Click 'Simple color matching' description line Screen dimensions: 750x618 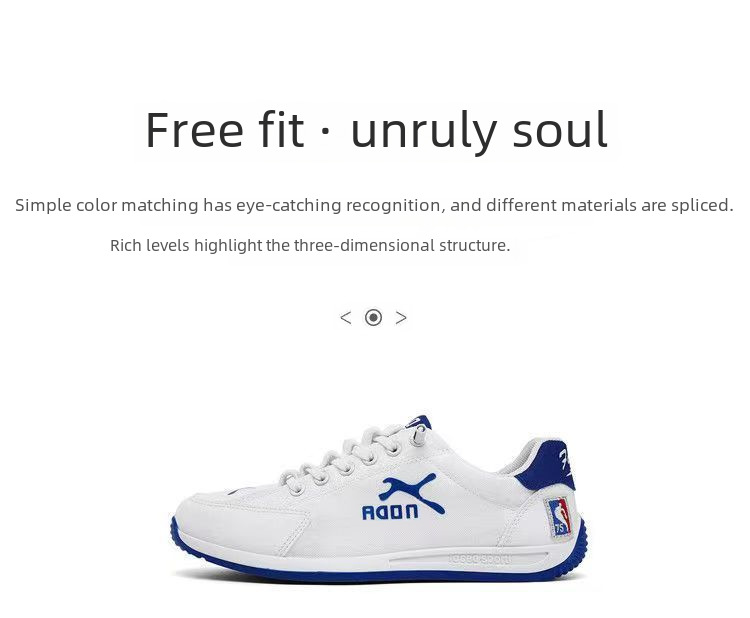(x=374, y=205)
